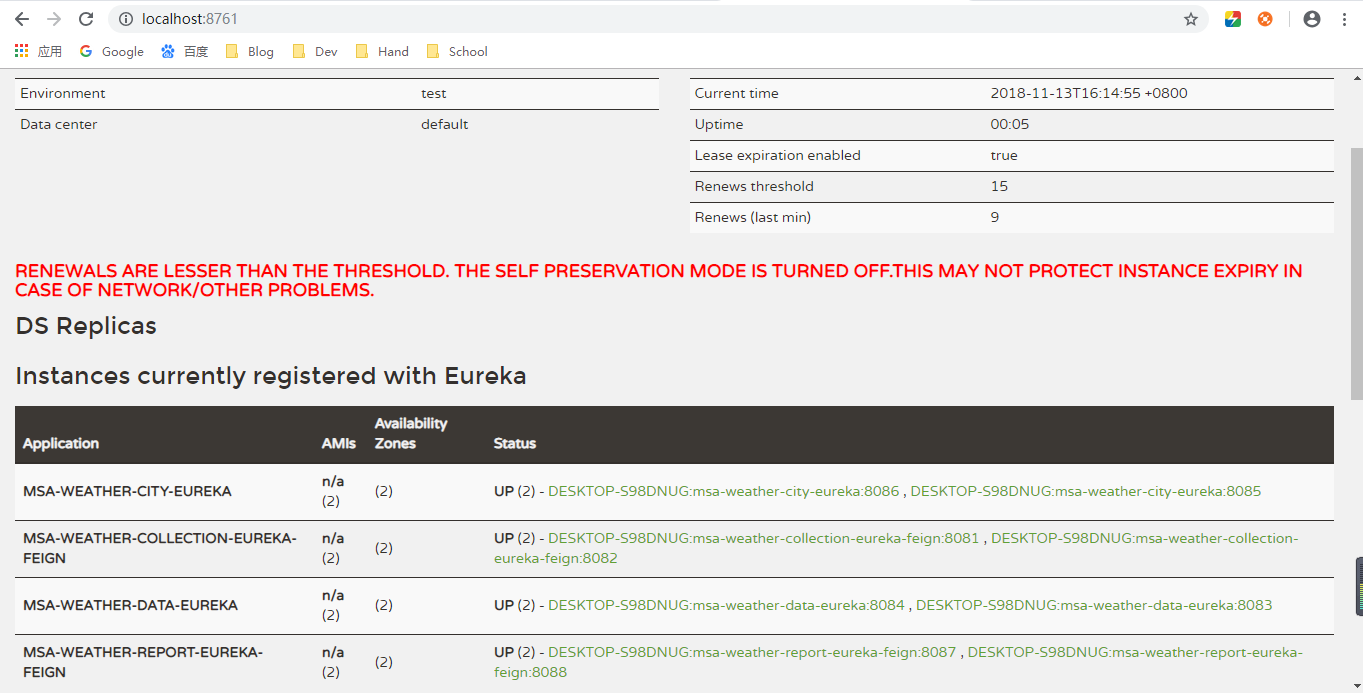Select MSA-WEATHER-COLLECTION-EUREKA-FEIGN application name
The width and height of the screenshot is (1363, 693).
(160, 548)
